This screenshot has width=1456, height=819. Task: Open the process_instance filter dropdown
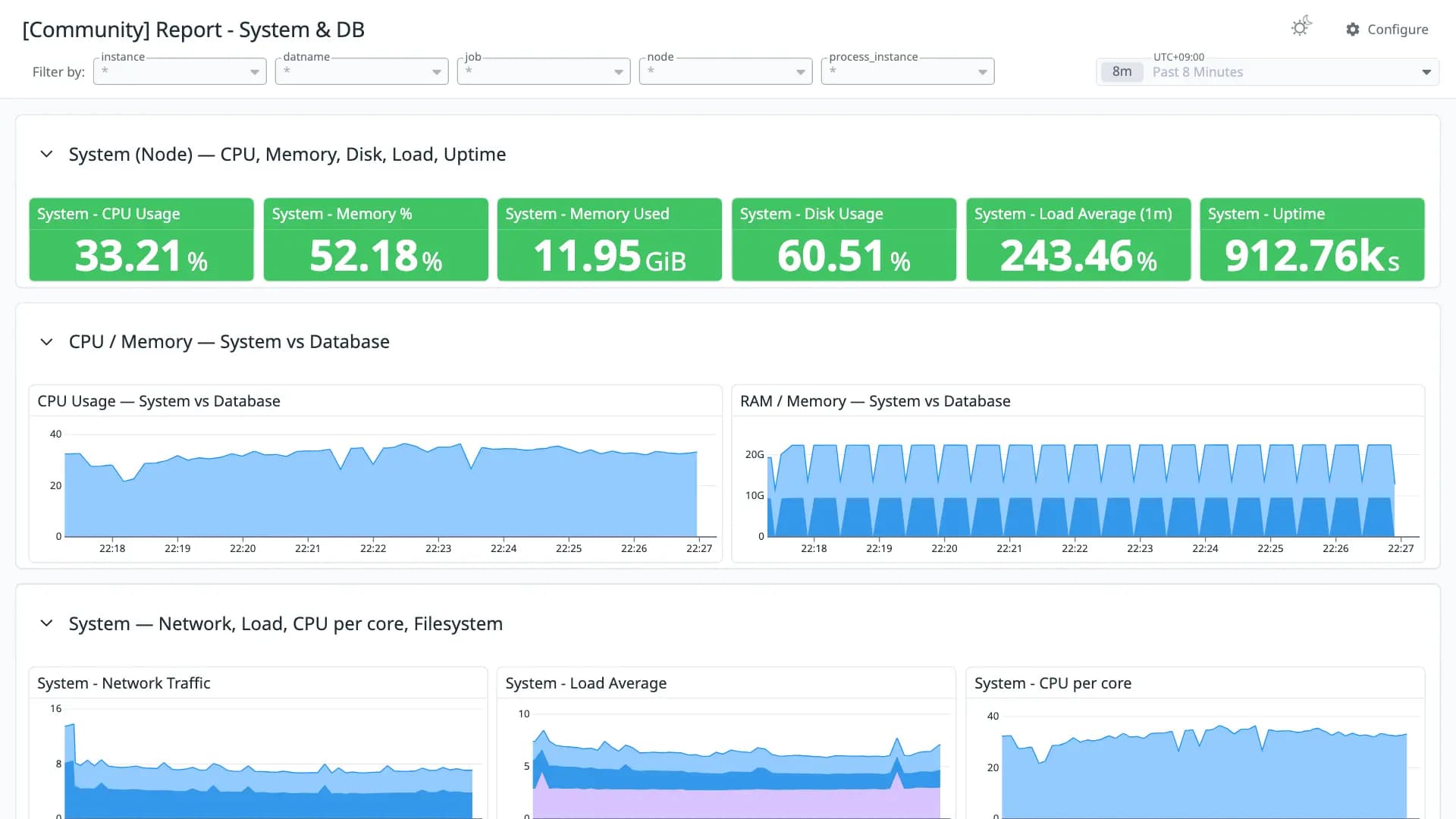(908, 71)
